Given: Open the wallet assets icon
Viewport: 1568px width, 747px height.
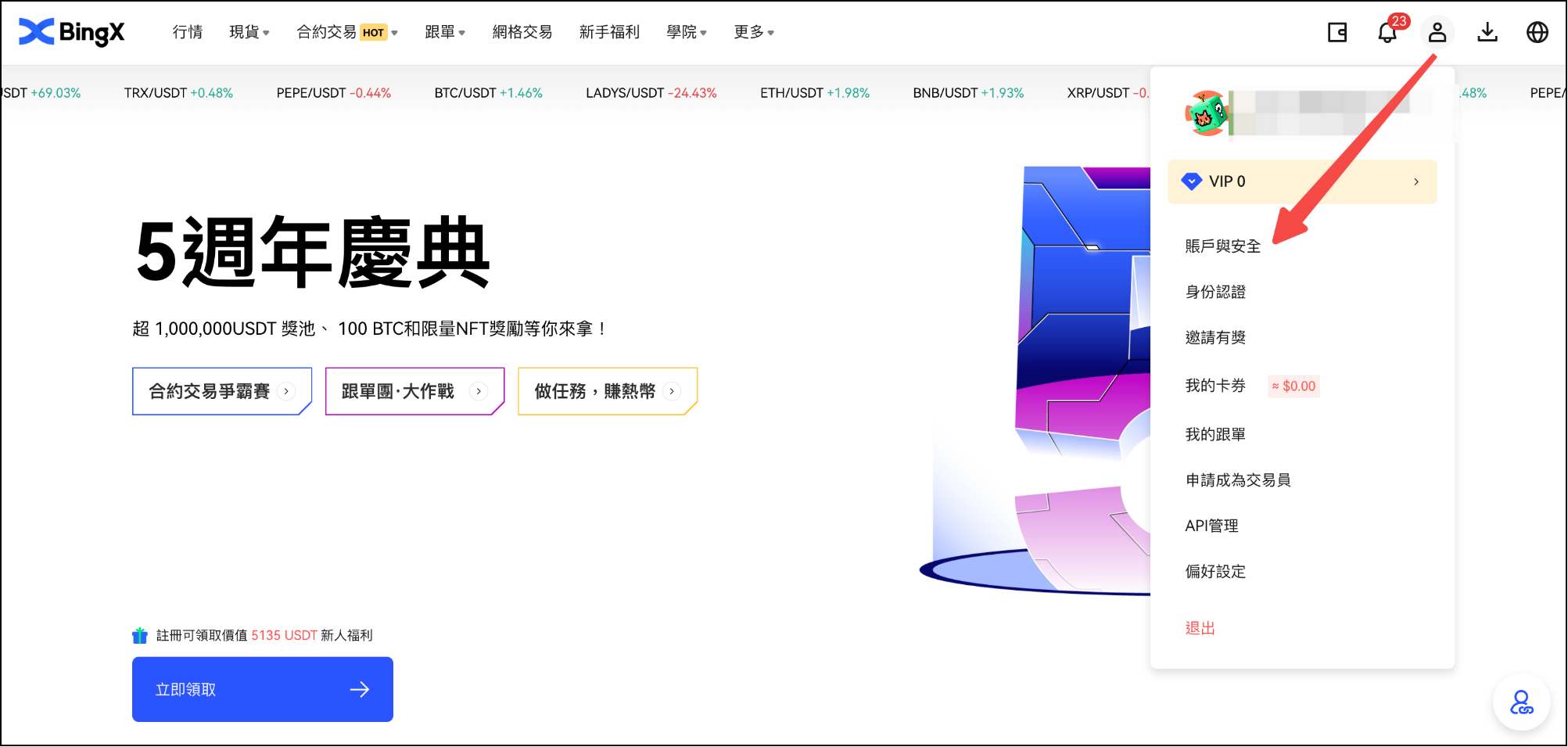Looking at the screenshot, I should [1337, 32].
